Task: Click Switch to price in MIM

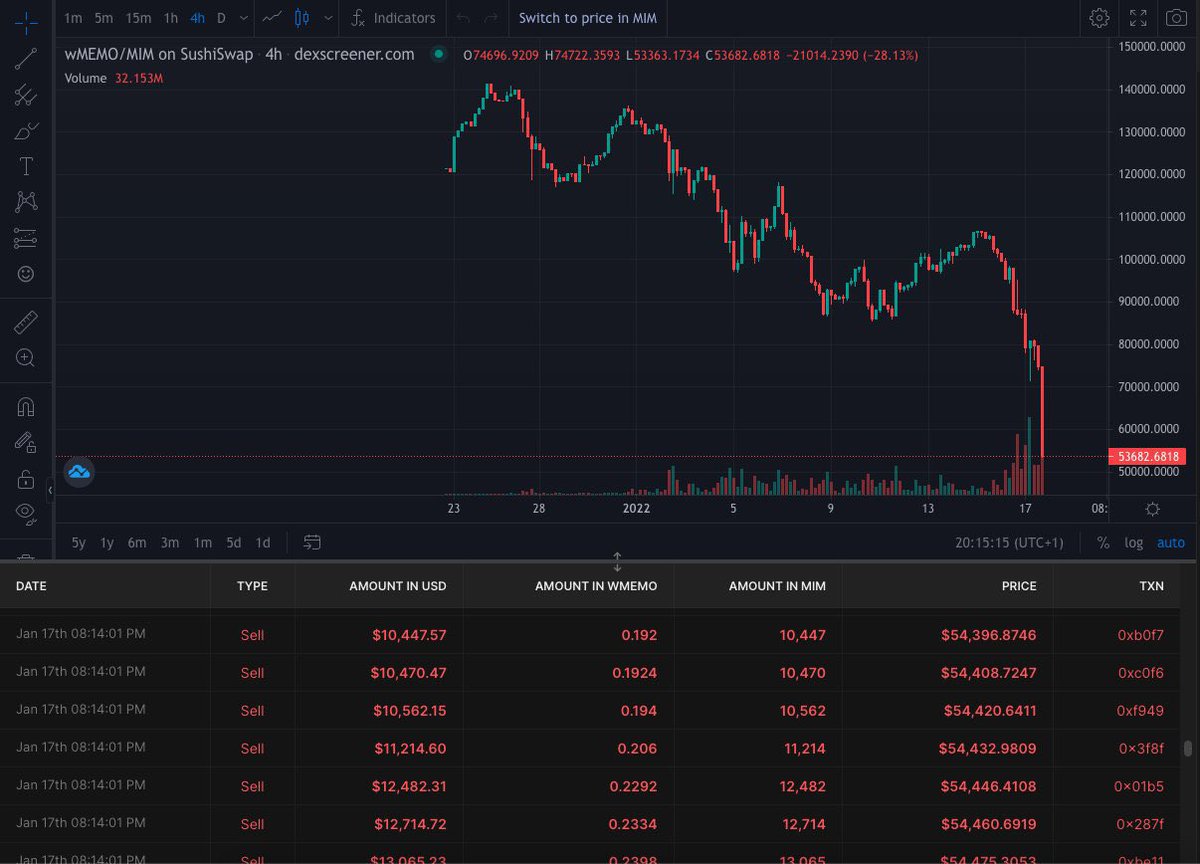Action: (x=587, y=18)
